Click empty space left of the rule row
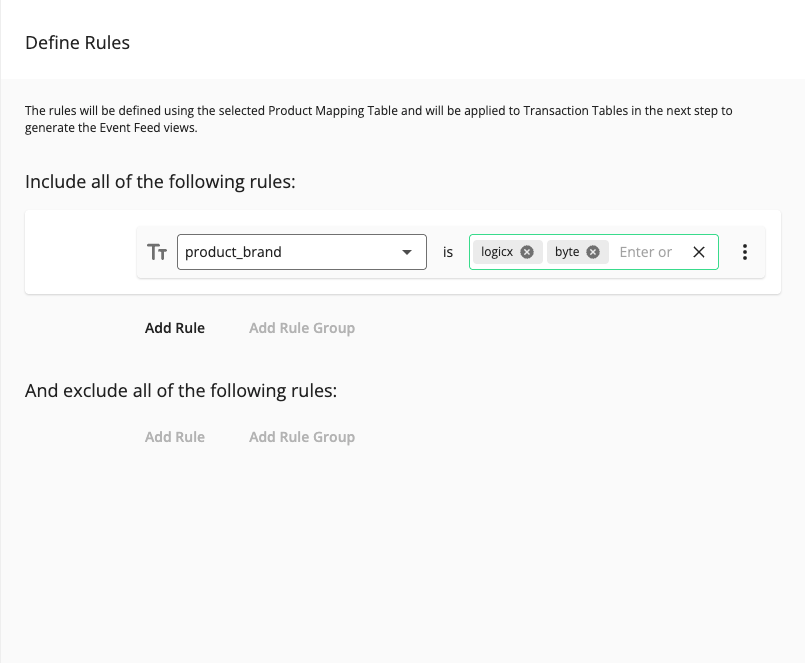This screenshot has width=805, height=663. tap(80, 252)
